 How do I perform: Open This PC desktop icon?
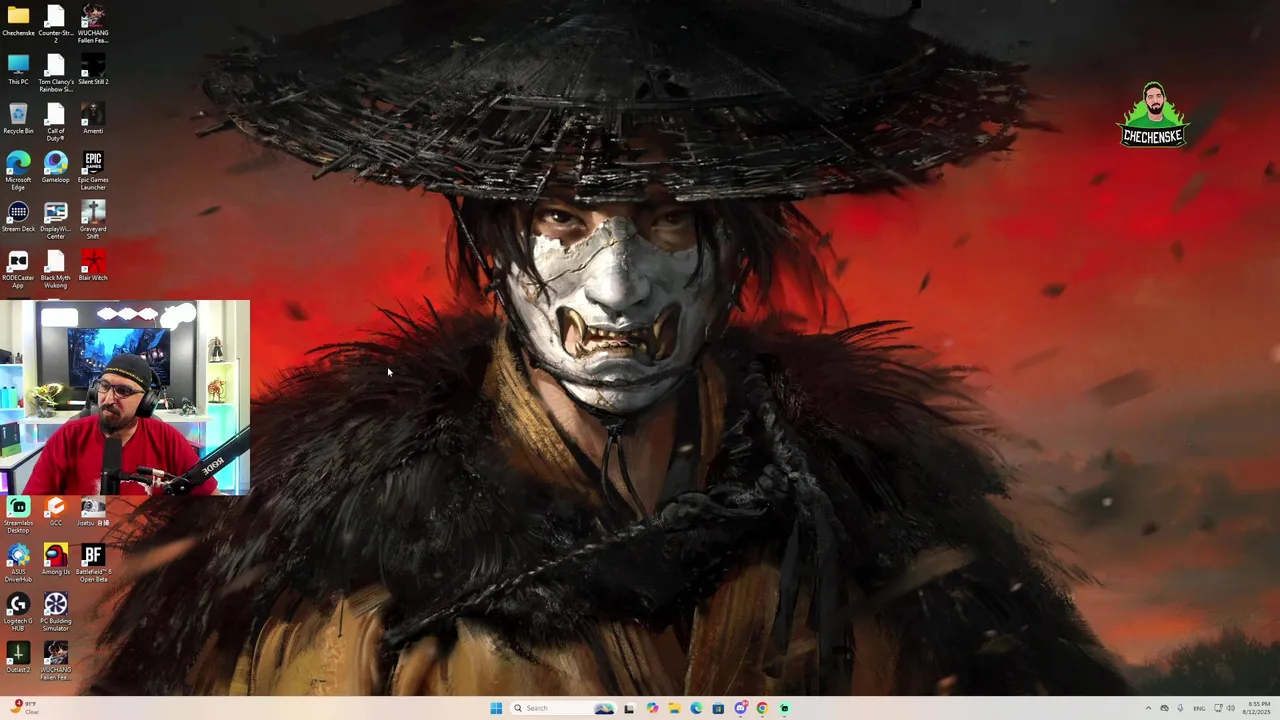tap(18, 70)
